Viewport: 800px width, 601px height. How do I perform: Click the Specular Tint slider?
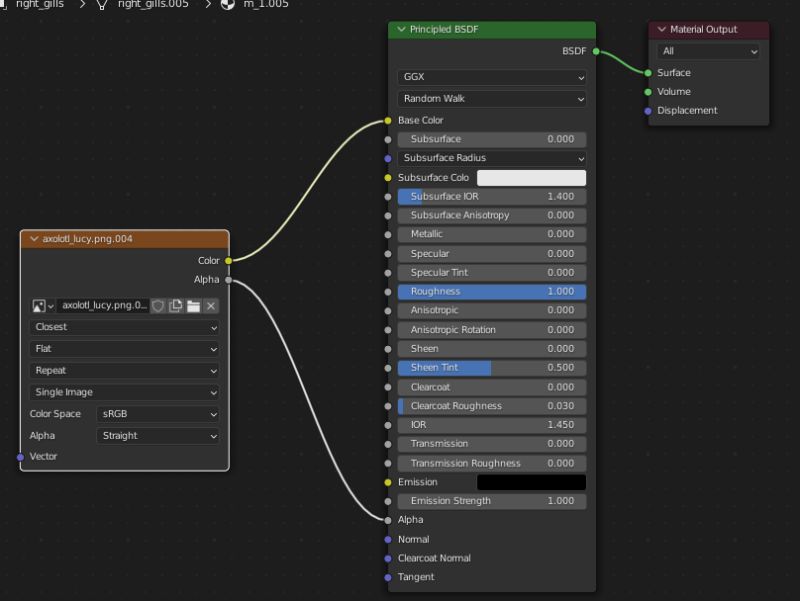pyautogui.click(x=492, y=272)
